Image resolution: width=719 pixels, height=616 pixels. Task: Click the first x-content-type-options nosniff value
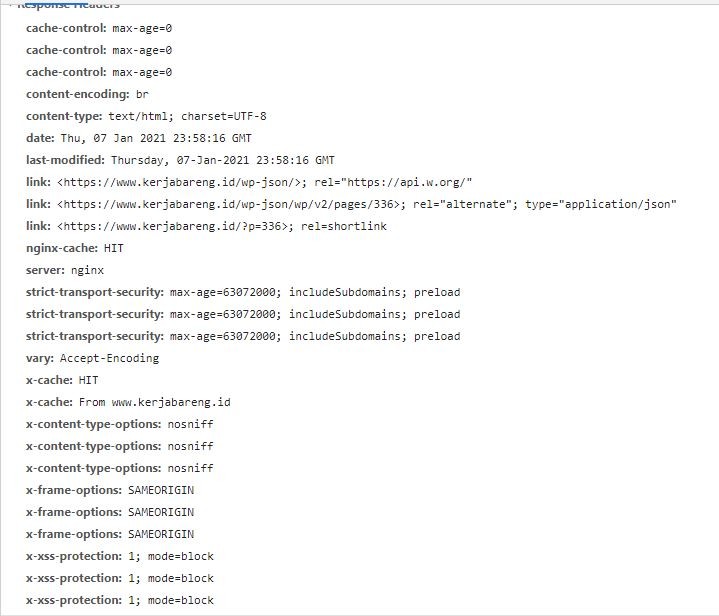pyautogui.click(x=190, y=424)
